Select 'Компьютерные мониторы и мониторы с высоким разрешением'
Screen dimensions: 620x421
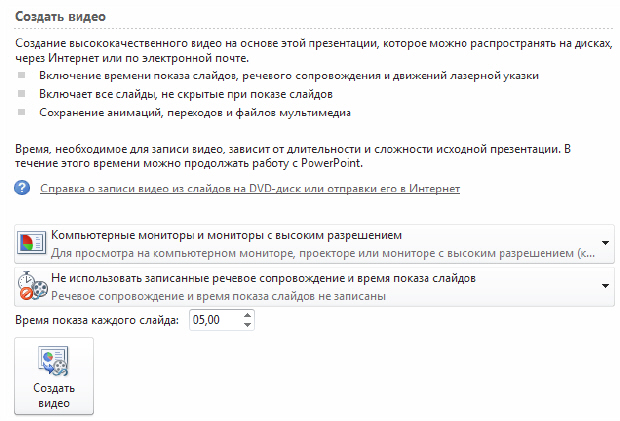point(226,234)
